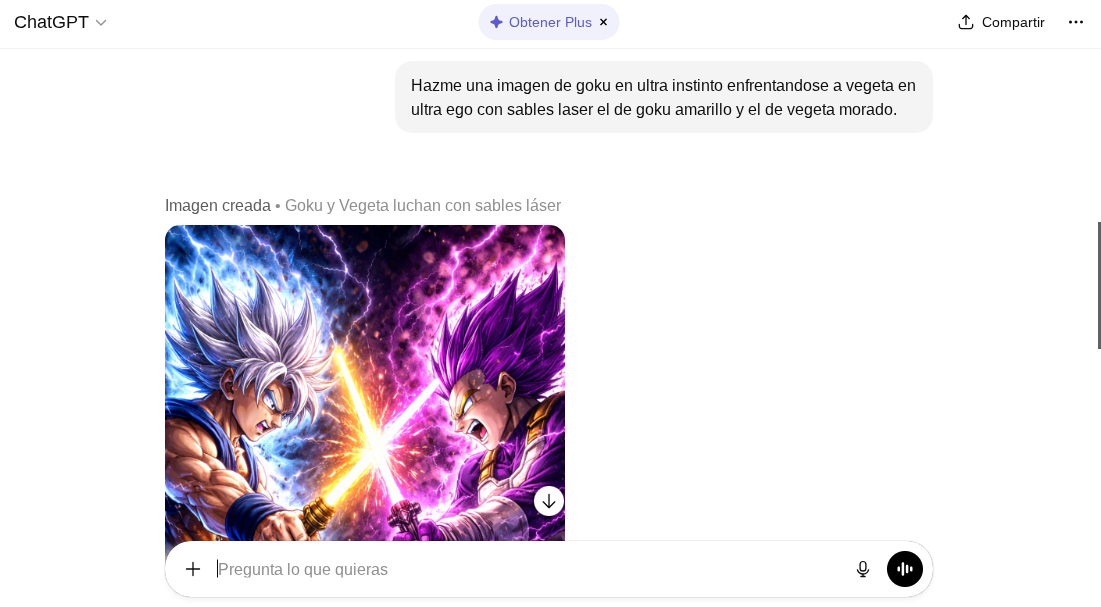Open the three-dot more options menu
The width and height of the screenshot is (1101, 607).
(1076, 22)
